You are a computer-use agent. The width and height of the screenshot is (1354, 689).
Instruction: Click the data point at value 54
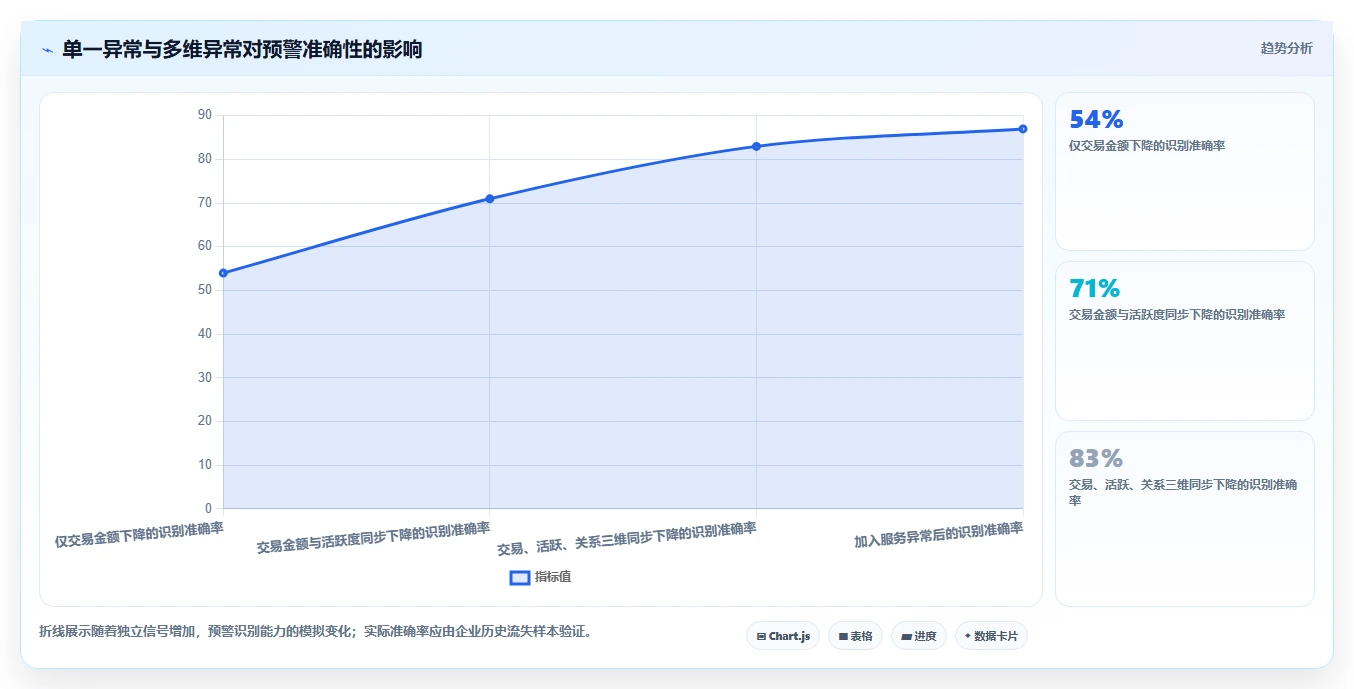[223, 273]
